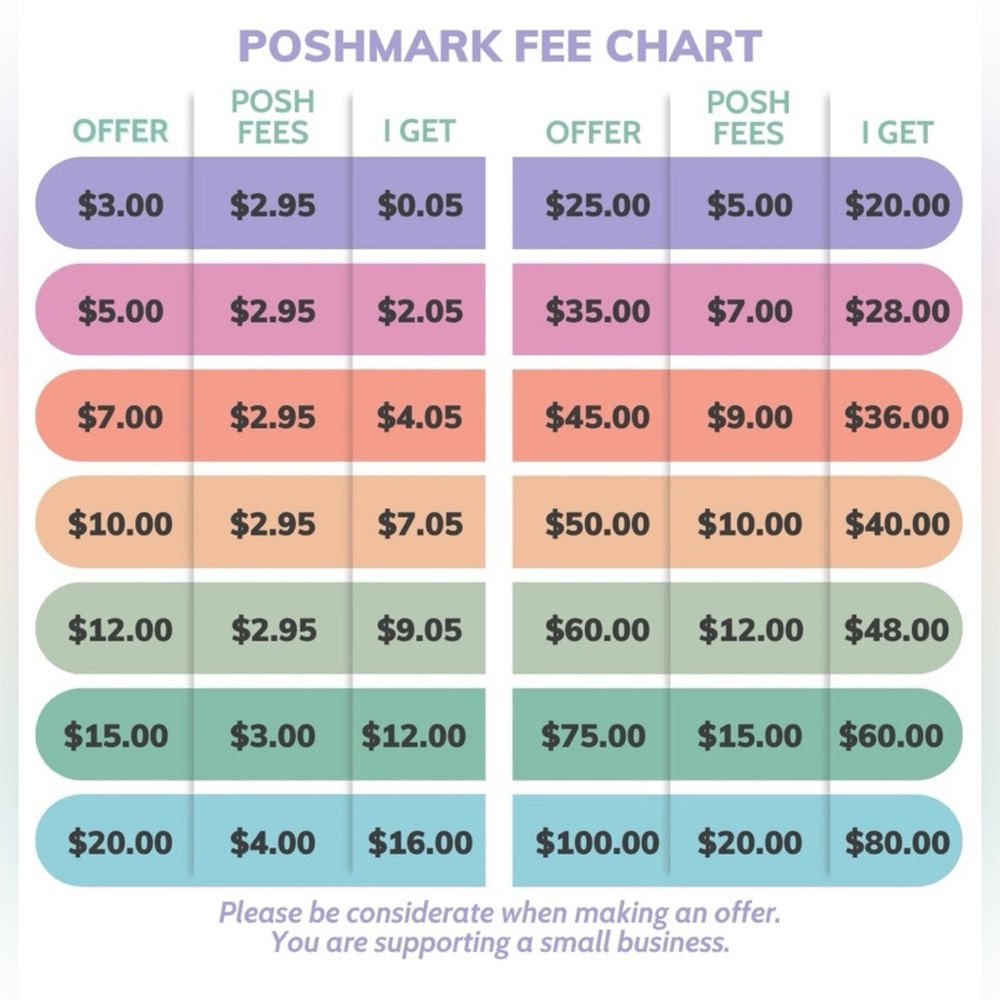
Task: Click the $7.05 I GET value
Action: [420, 524]
